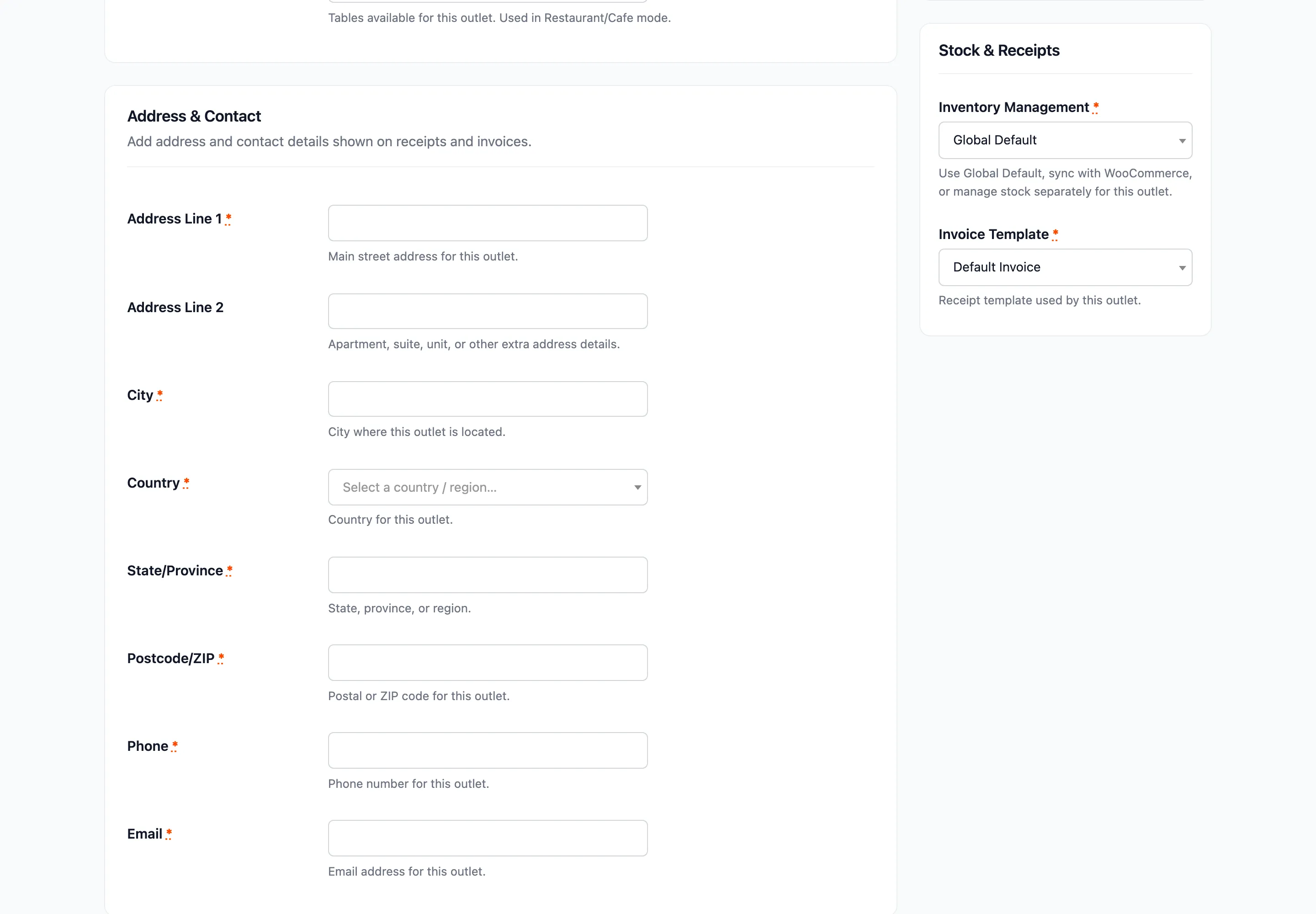This screenshot has width=1316, height=914.
Task: Click the City required asterisk
Action: pyautogui.click(x=160, y=395)
